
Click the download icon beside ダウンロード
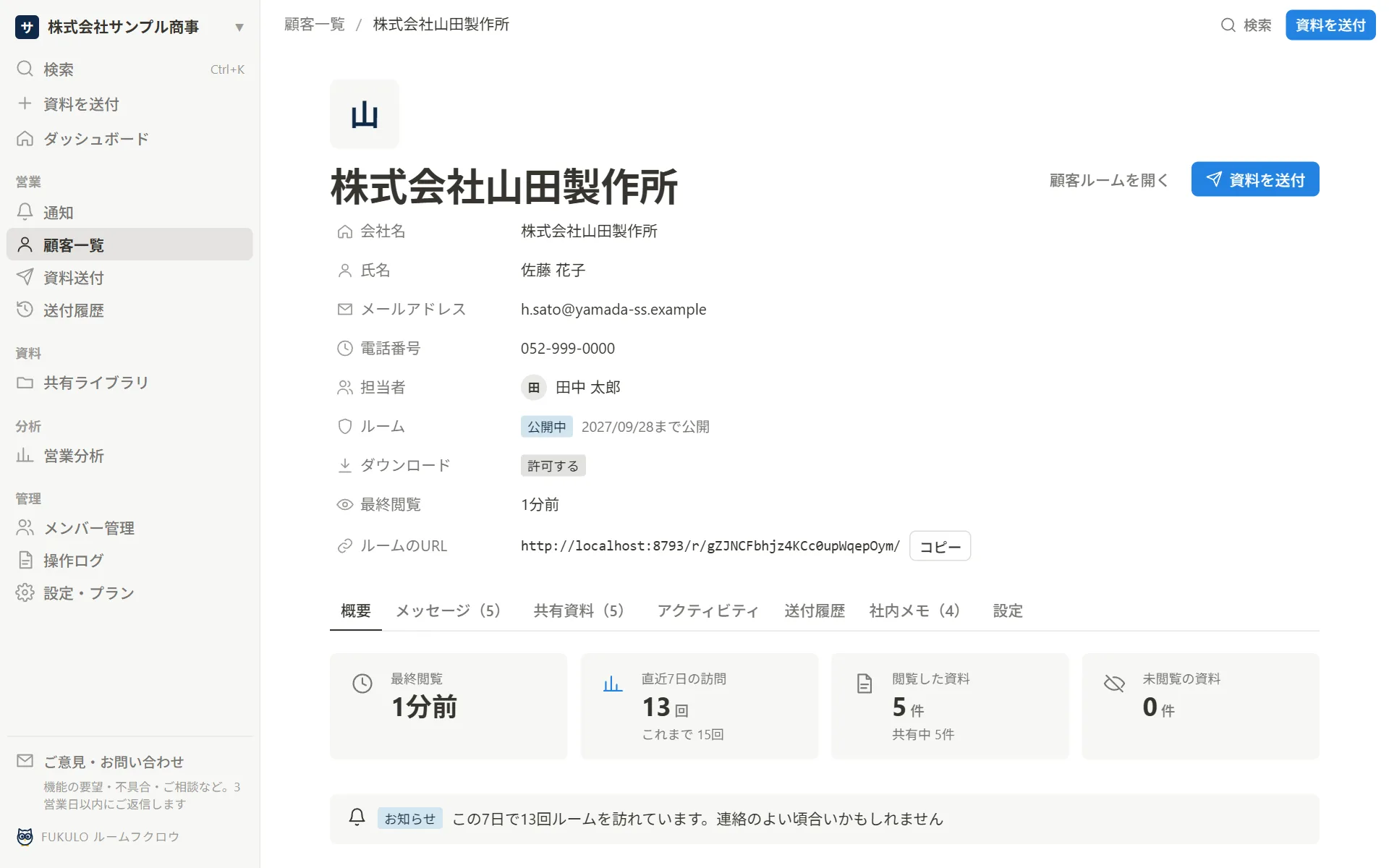345,466
